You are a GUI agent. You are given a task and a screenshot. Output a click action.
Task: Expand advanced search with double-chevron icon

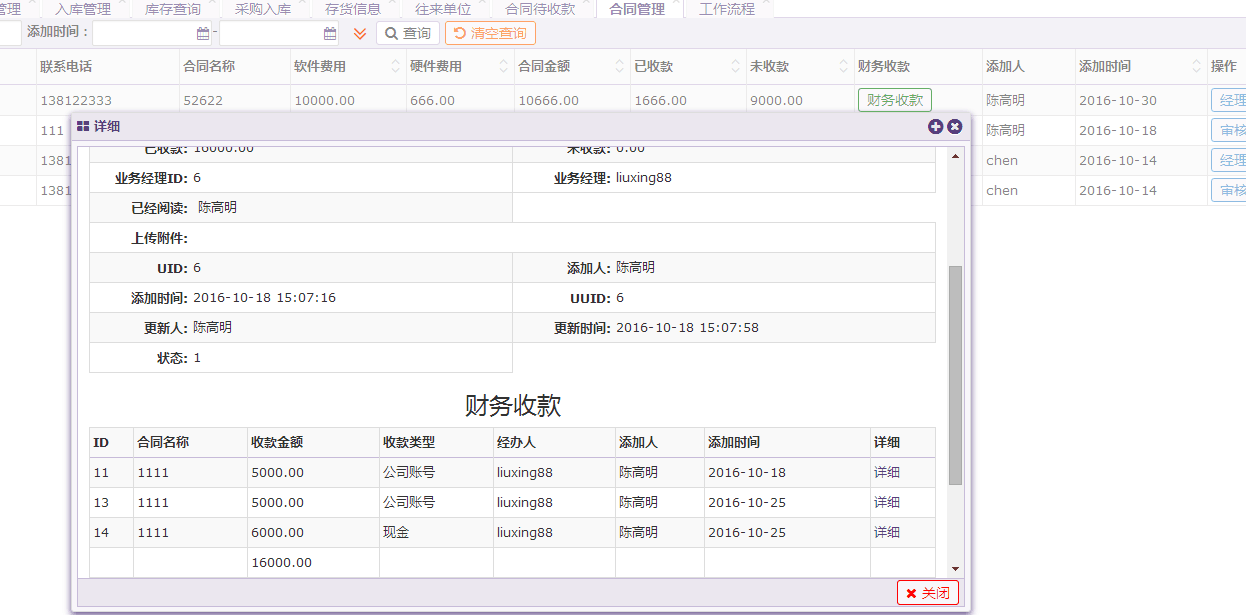point(360,34)
